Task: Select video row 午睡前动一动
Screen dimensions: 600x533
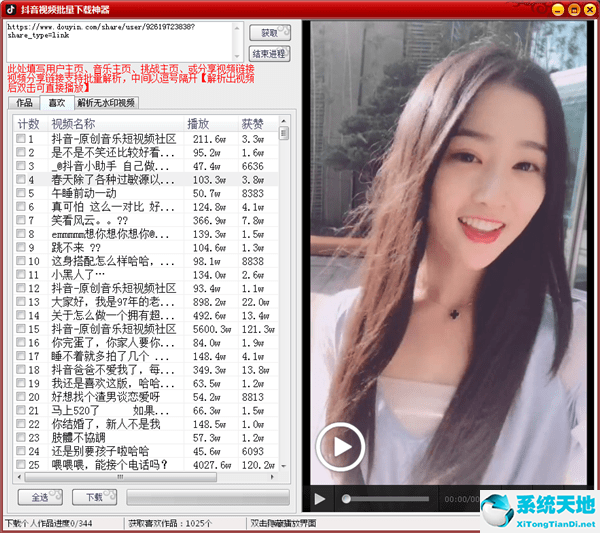Action: point(146,193)
